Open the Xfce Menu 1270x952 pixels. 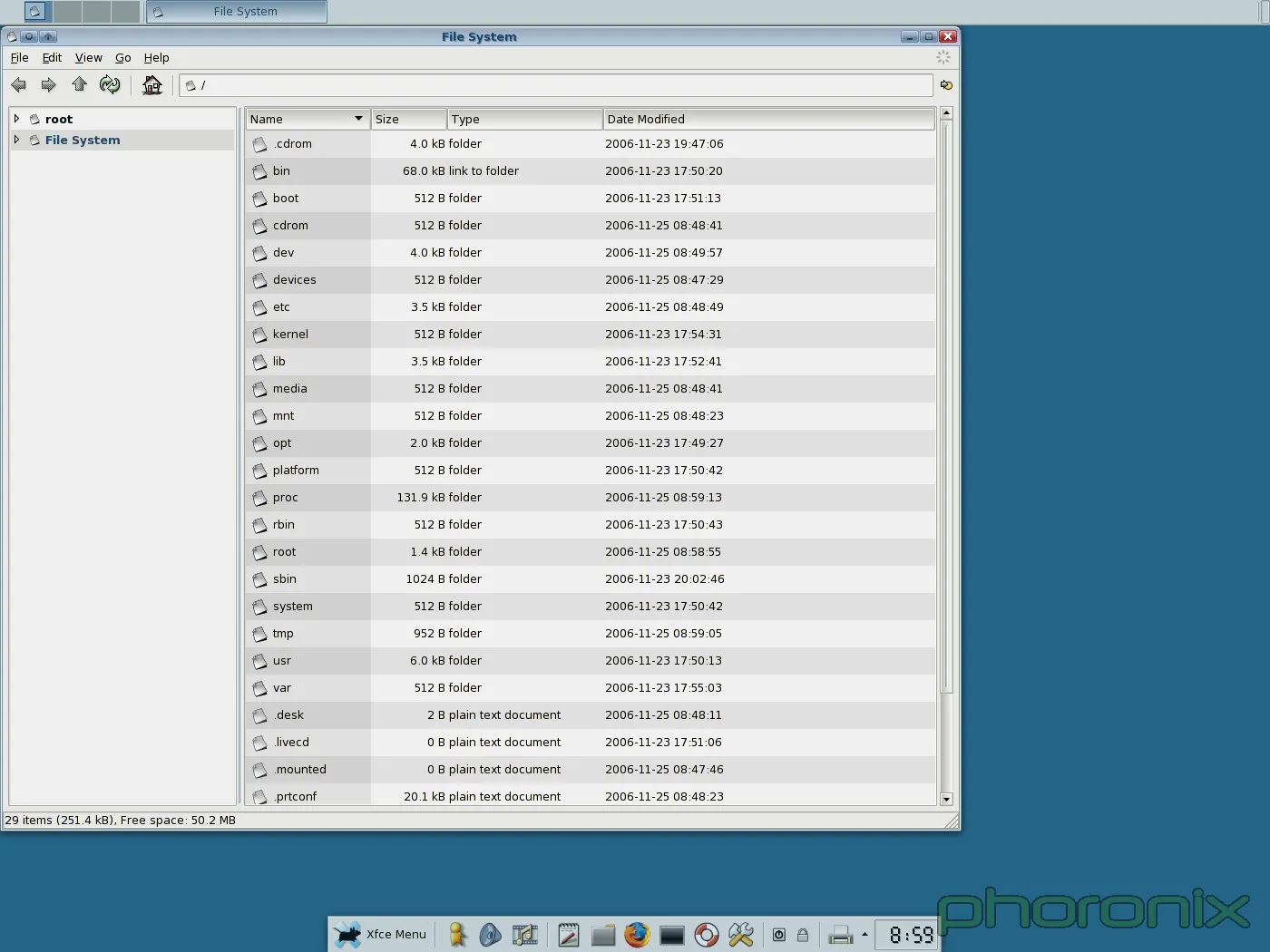pos(380,934)
